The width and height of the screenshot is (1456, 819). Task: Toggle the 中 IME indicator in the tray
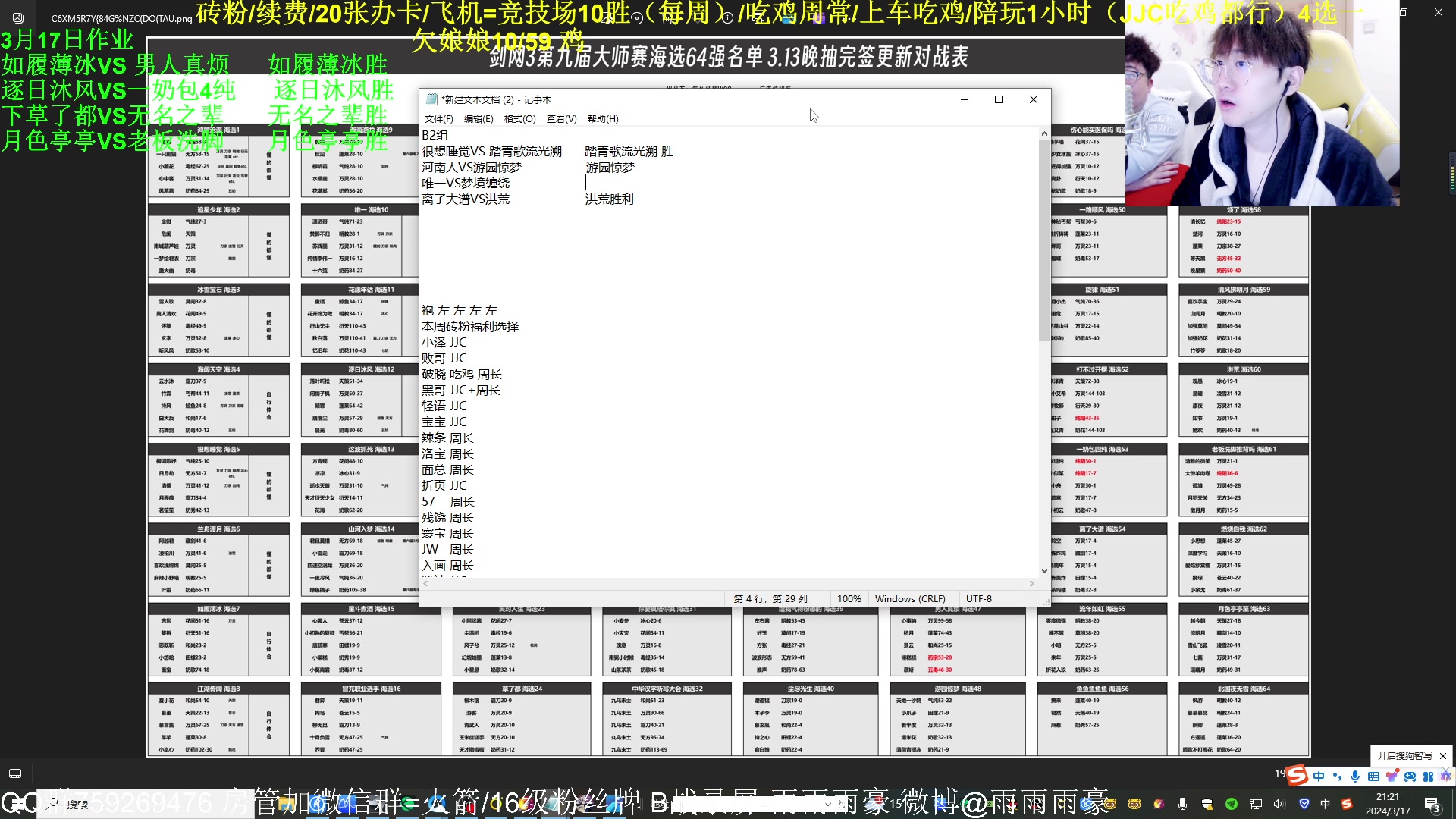pyautogui.click(x=1326, y=804)
